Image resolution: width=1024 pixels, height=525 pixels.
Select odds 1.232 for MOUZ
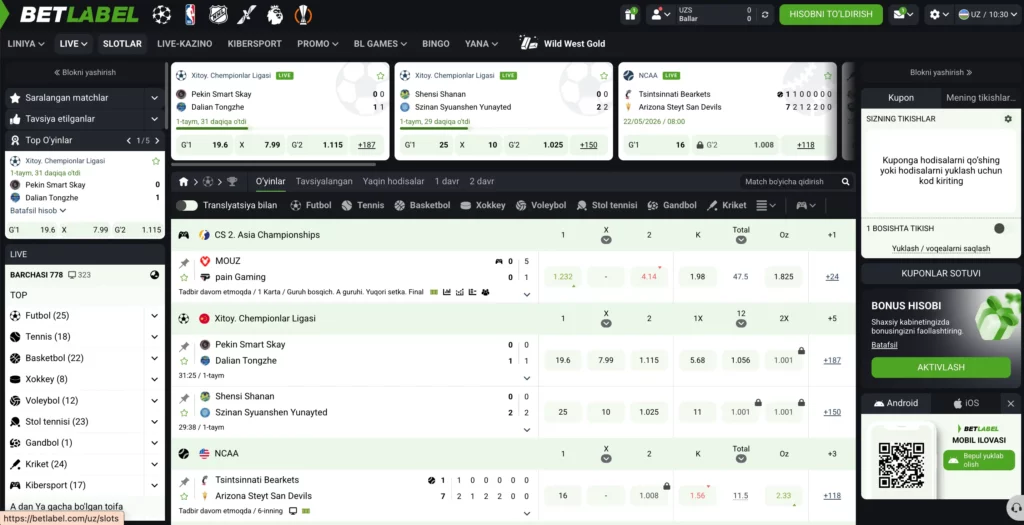(x=562, y=277)
